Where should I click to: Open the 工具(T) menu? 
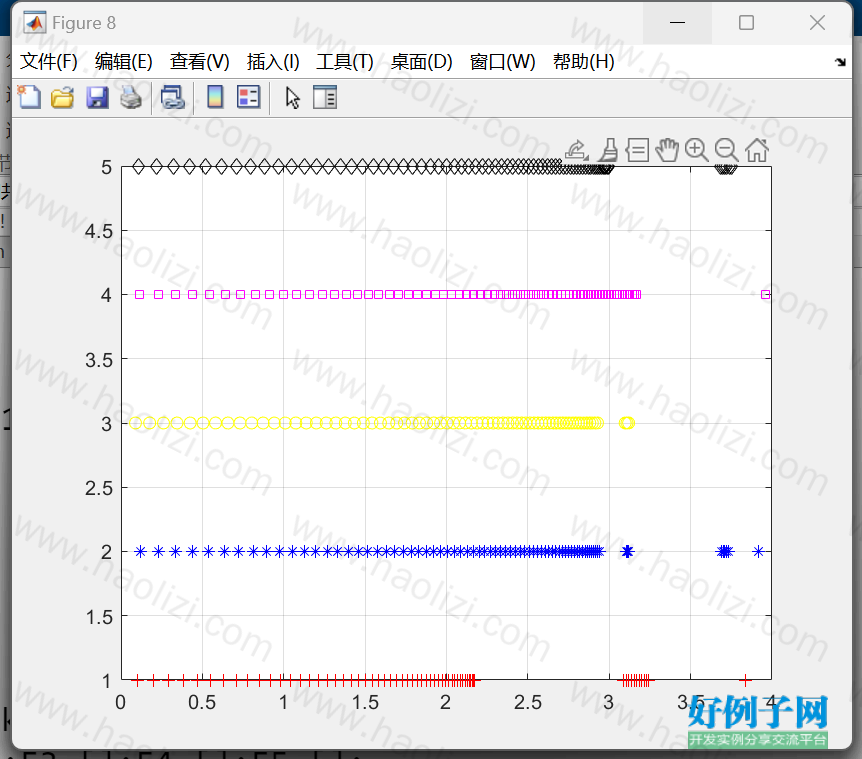pyautogui.click(x=345, y=62)
